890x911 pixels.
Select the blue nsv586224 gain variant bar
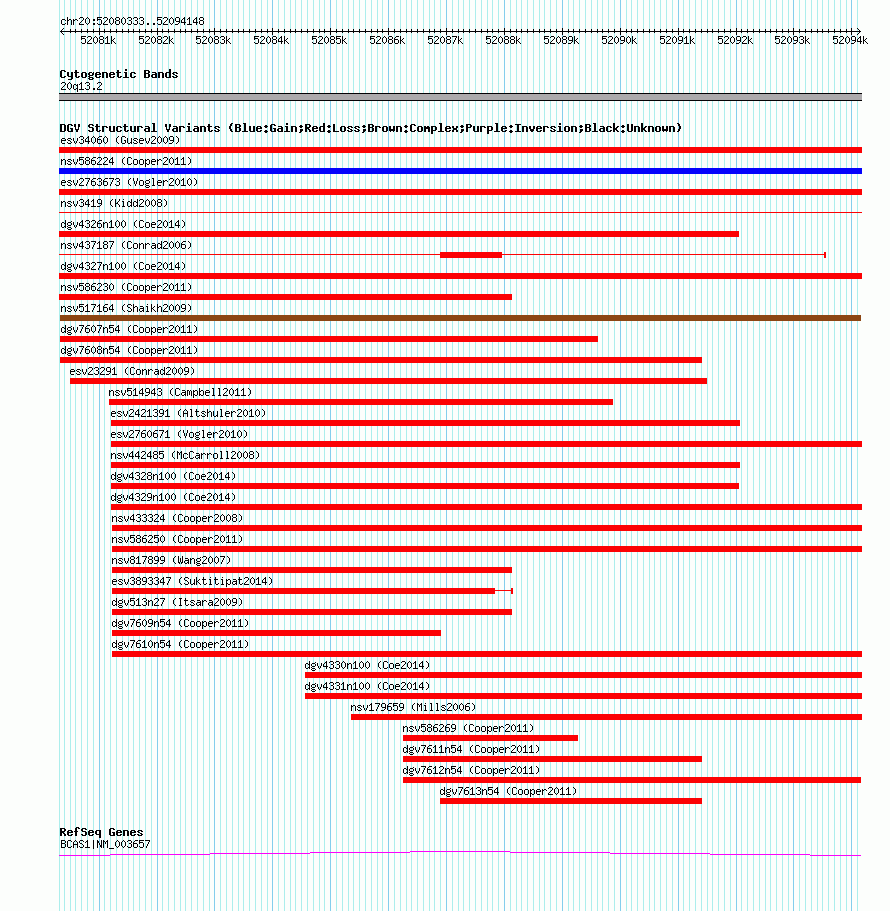pyautogui.click(x=460, y=171)
